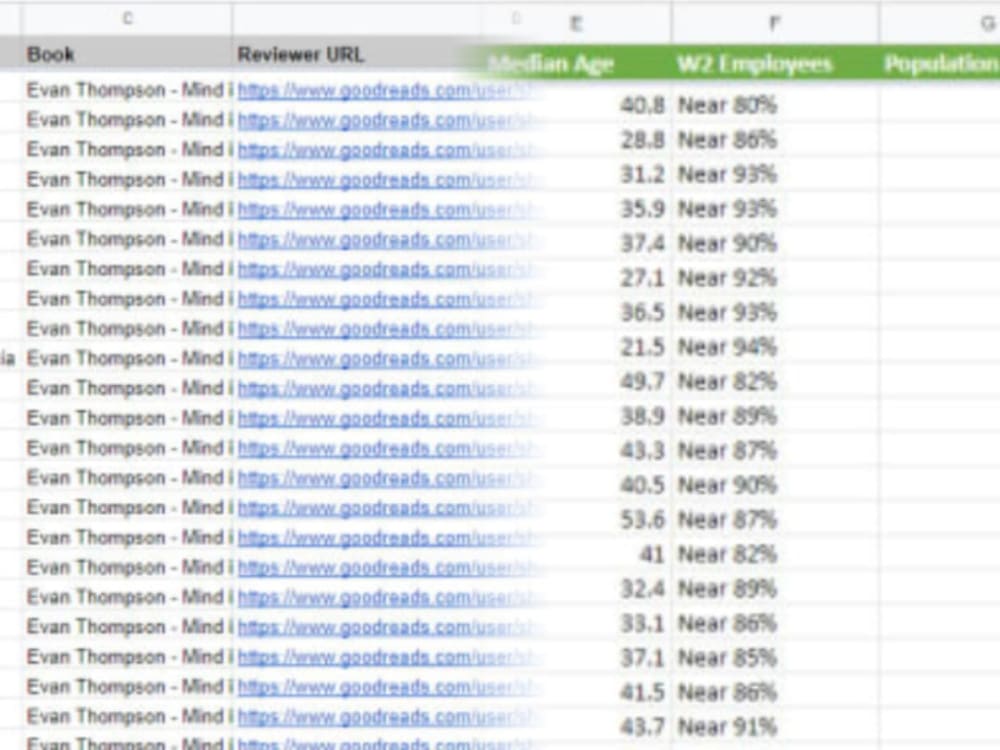Select column E header
The image size is (1000, 750).
pos(576,24)
